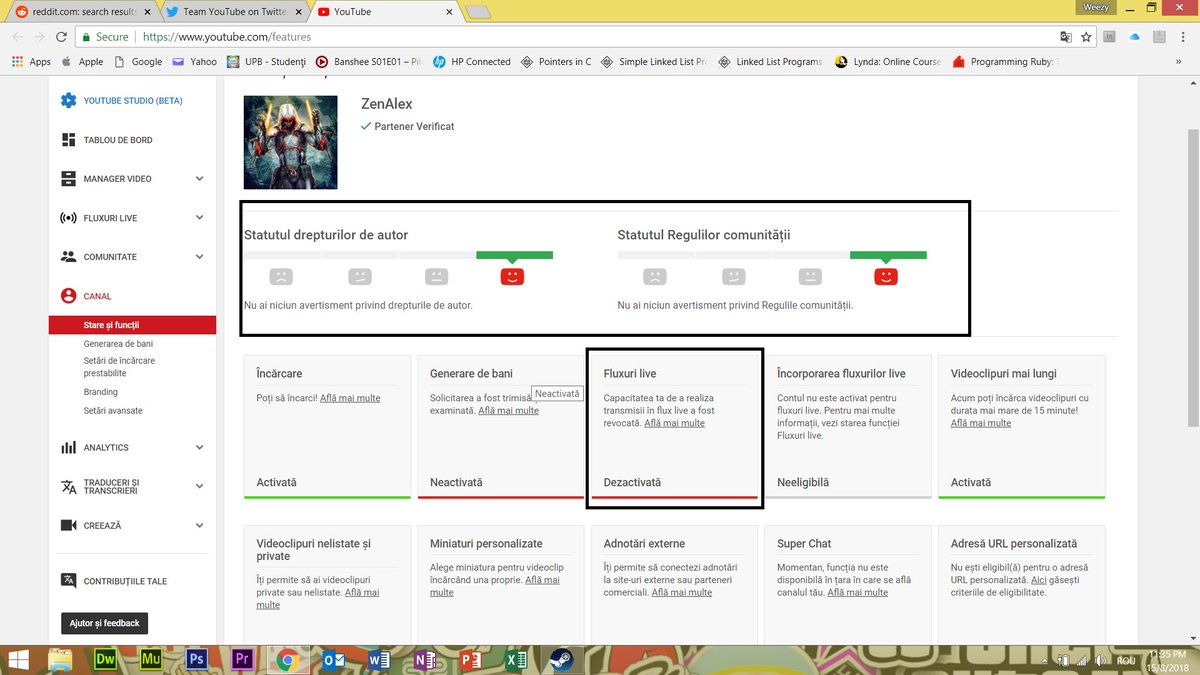Open PowerPoint from the taskbar

[x=470, y=660]
